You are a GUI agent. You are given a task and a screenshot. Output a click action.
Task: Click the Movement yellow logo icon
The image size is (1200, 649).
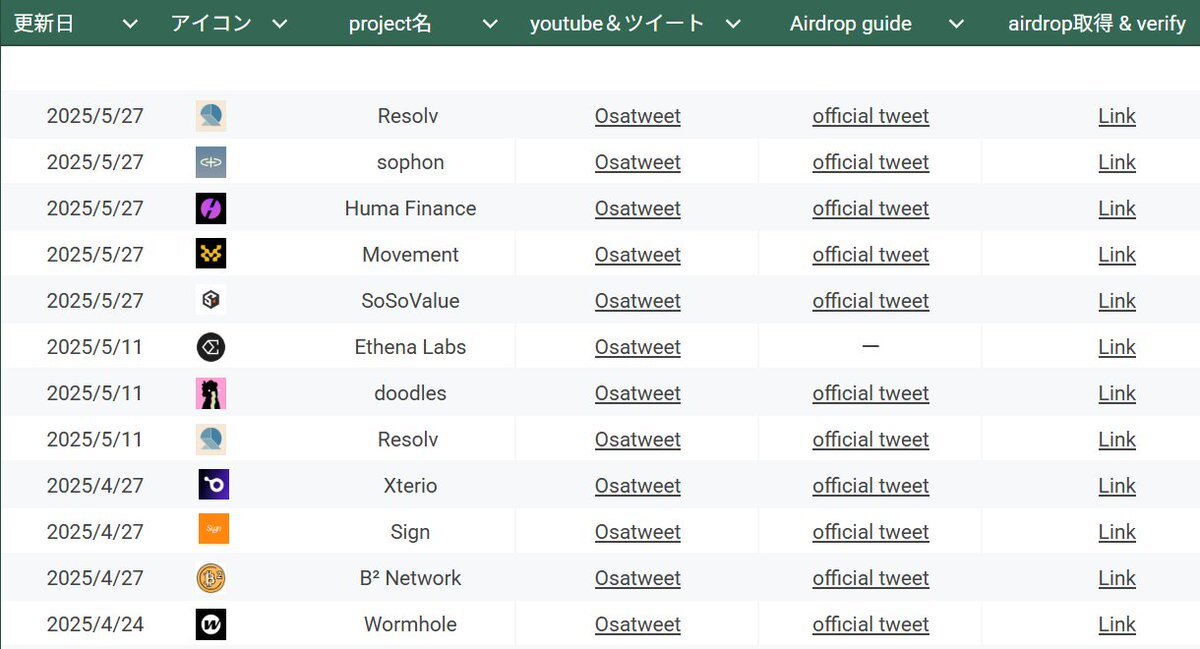click(x=211, y=254)
